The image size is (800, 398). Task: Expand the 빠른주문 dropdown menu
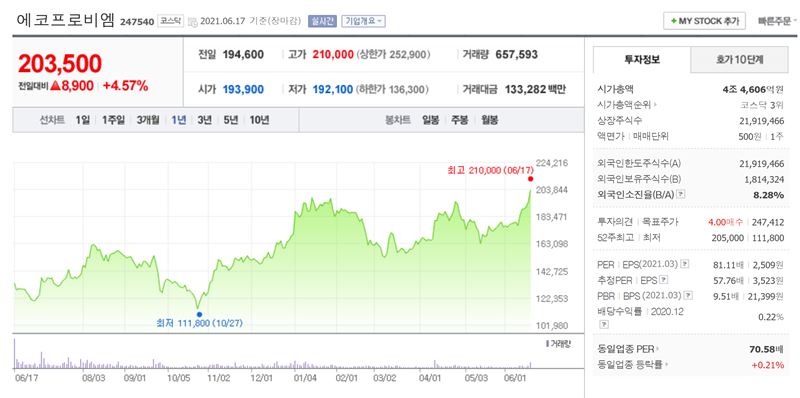[x=777, y=21]
